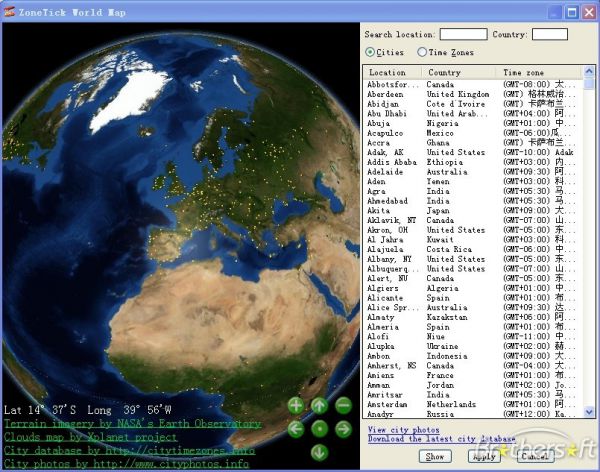Open Clouds map by Xplanet project link
Image resolution: width=600 pixels, height=472 pixels.
click(90, 437)
